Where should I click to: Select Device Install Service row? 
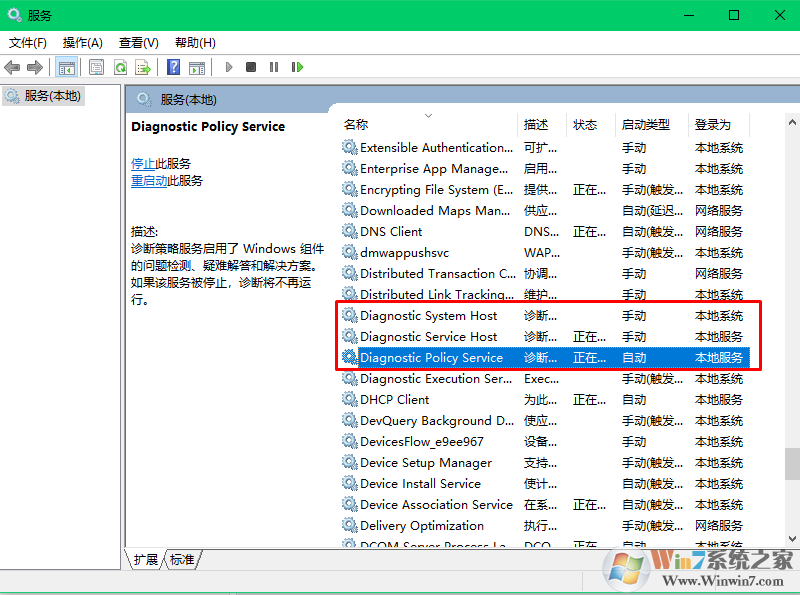[545, 483]
